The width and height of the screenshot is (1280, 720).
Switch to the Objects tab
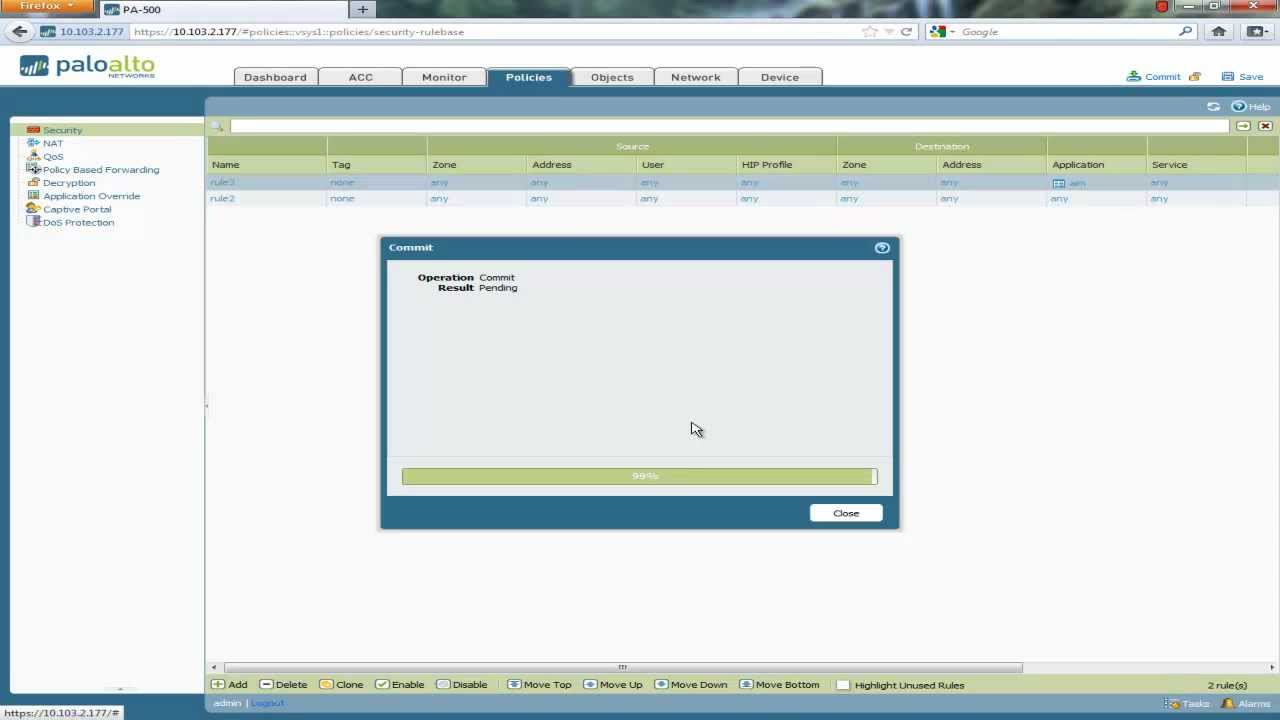(x=612, y=77)
